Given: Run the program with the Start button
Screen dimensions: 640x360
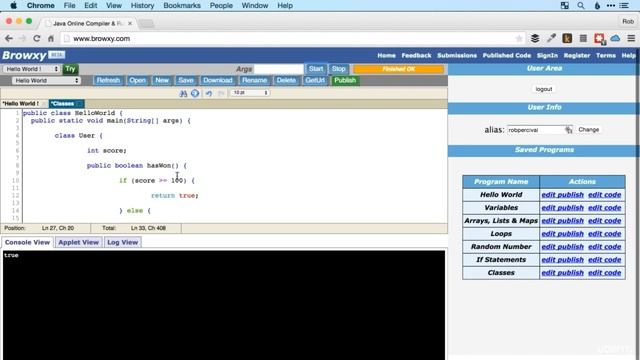Looking at the screenshot, I should pyautogui.click(x=316, y=69).
